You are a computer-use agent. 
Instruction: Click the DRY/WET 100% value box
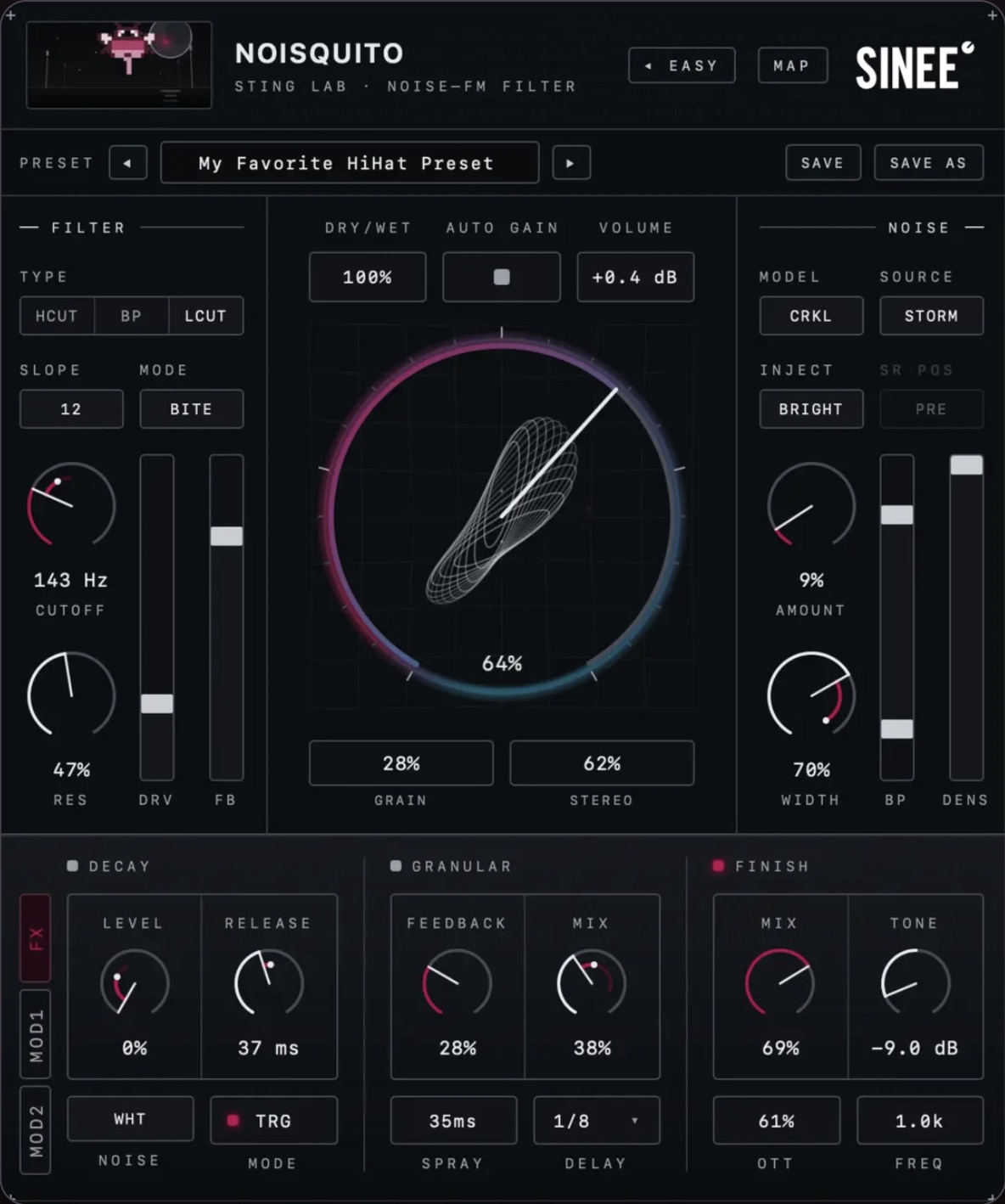coord(368,277)
